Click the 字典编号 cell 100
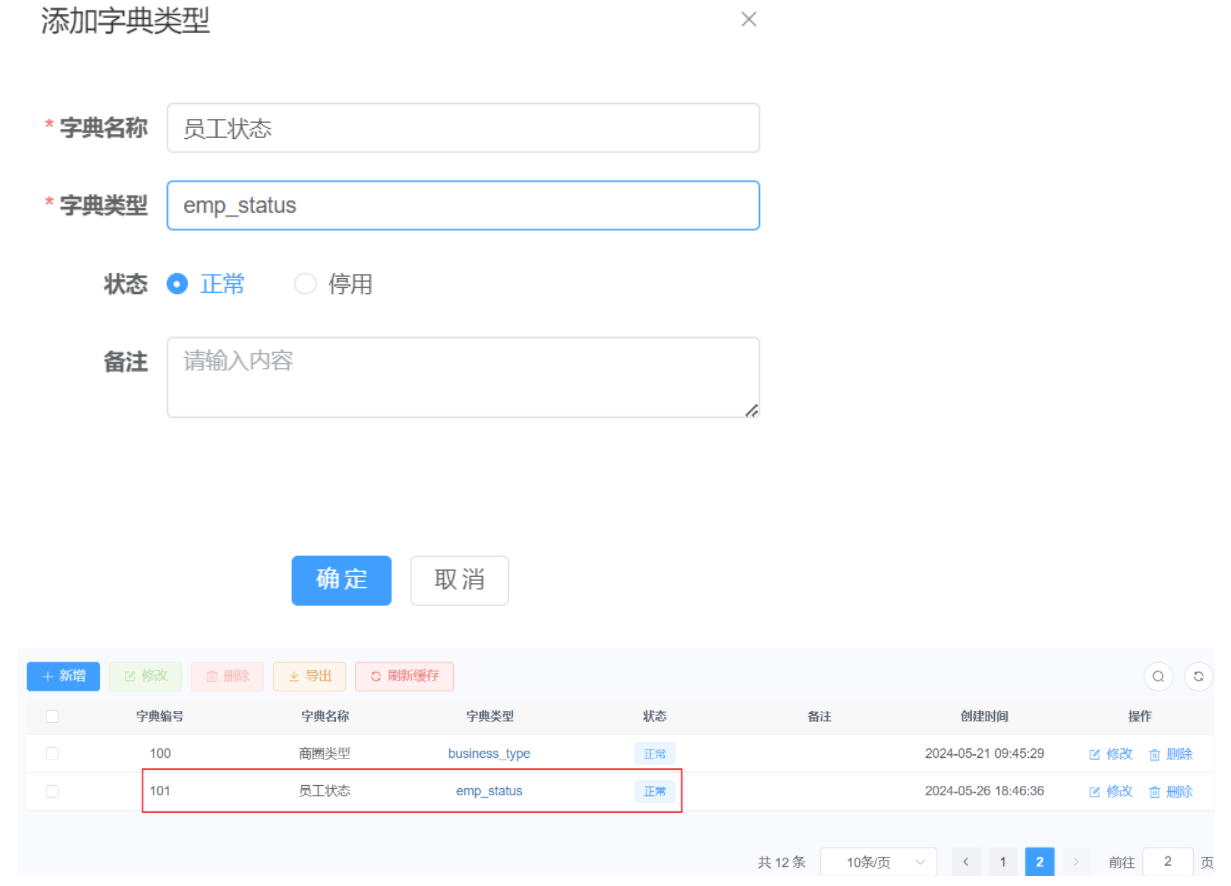Image resolution: width=1231 pixels, height=886 pixels. pos(160,754)
